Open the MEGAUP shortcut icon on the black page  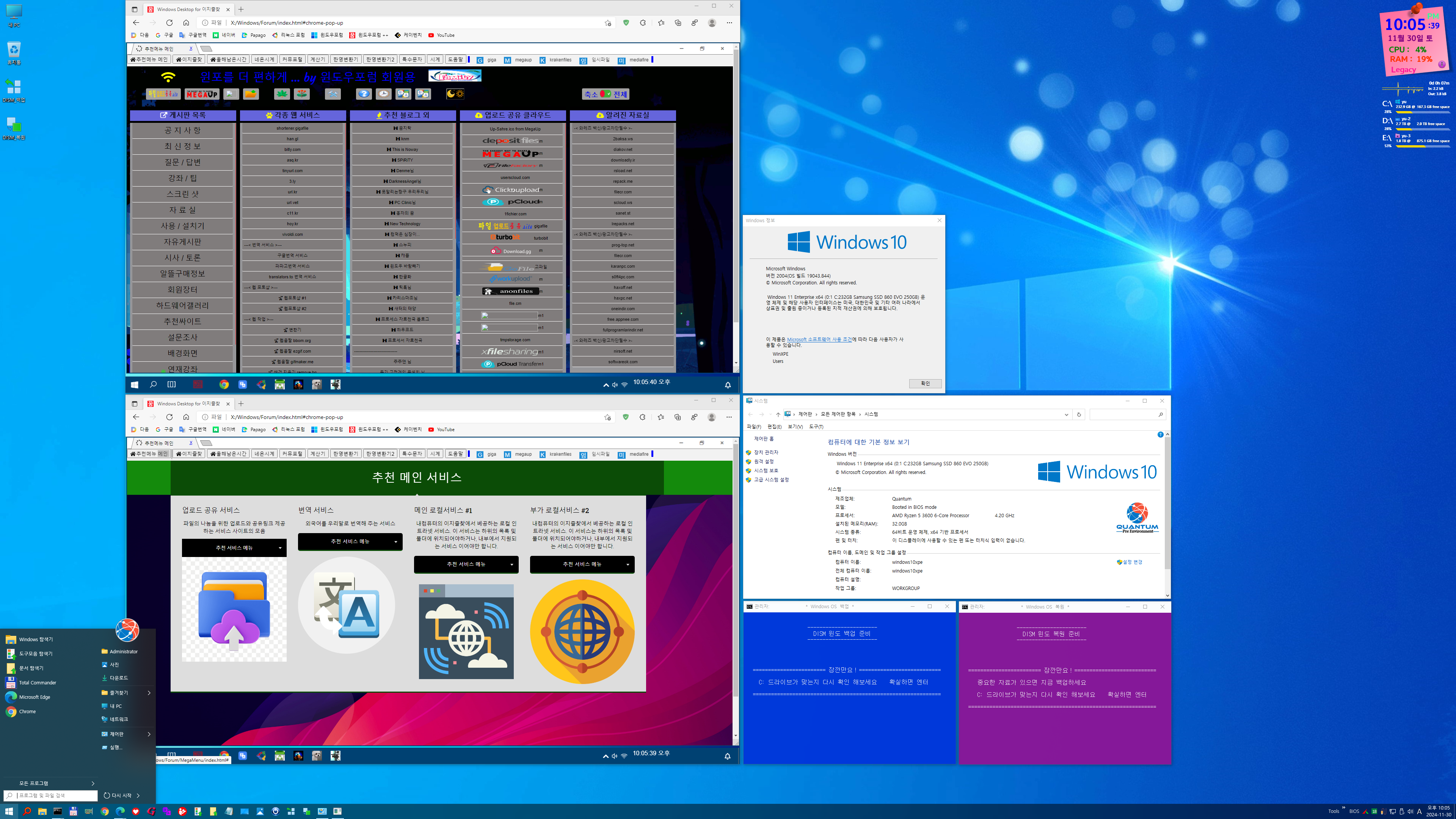coord(202,94)
